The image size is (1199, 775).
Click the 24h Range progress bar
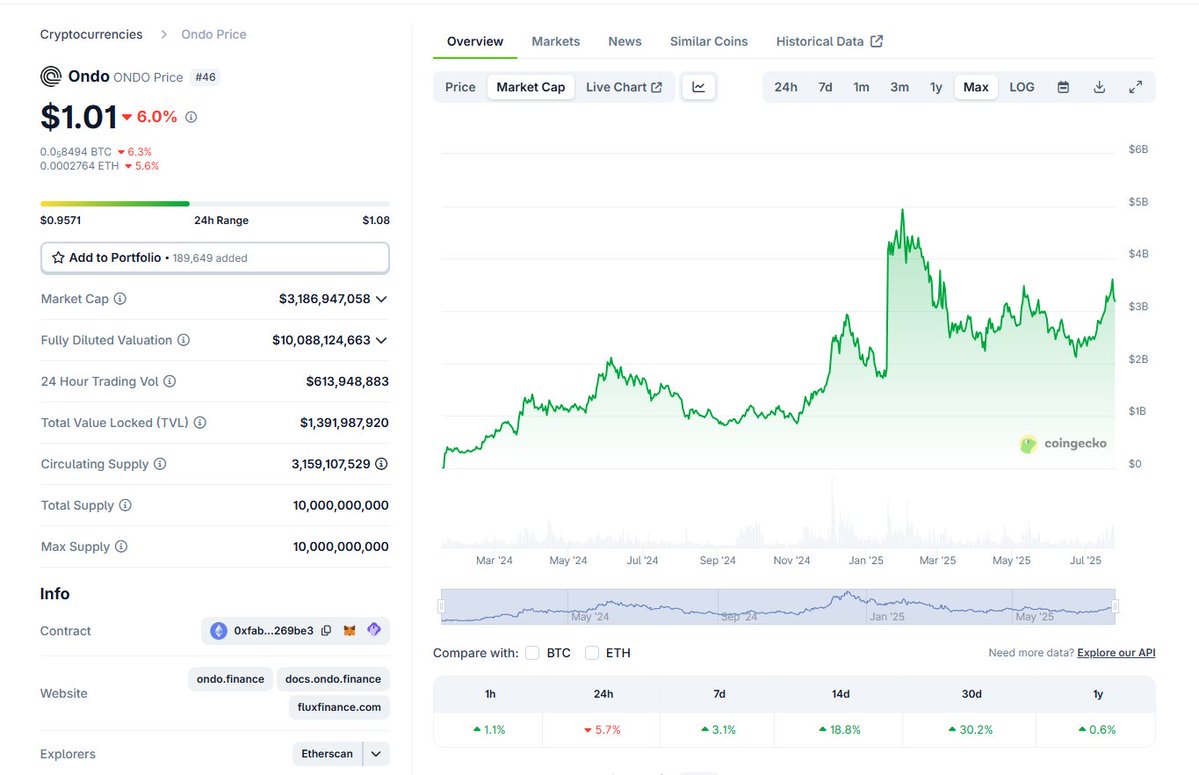215,203
